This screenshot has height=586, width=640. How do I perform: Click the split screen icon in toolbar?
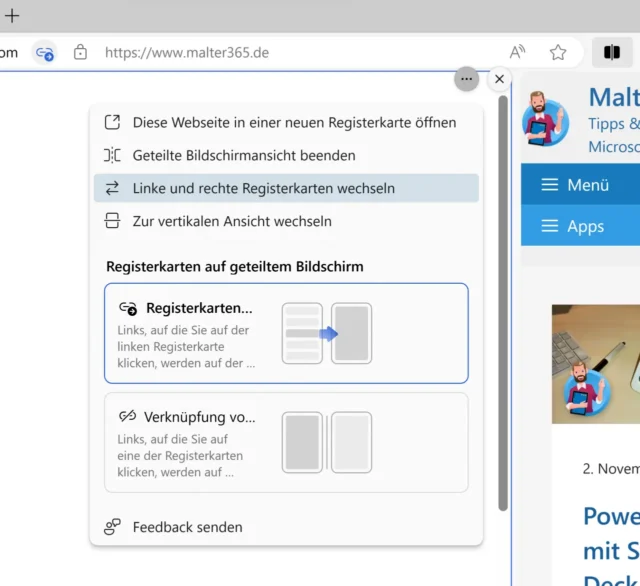coord(612,52)
